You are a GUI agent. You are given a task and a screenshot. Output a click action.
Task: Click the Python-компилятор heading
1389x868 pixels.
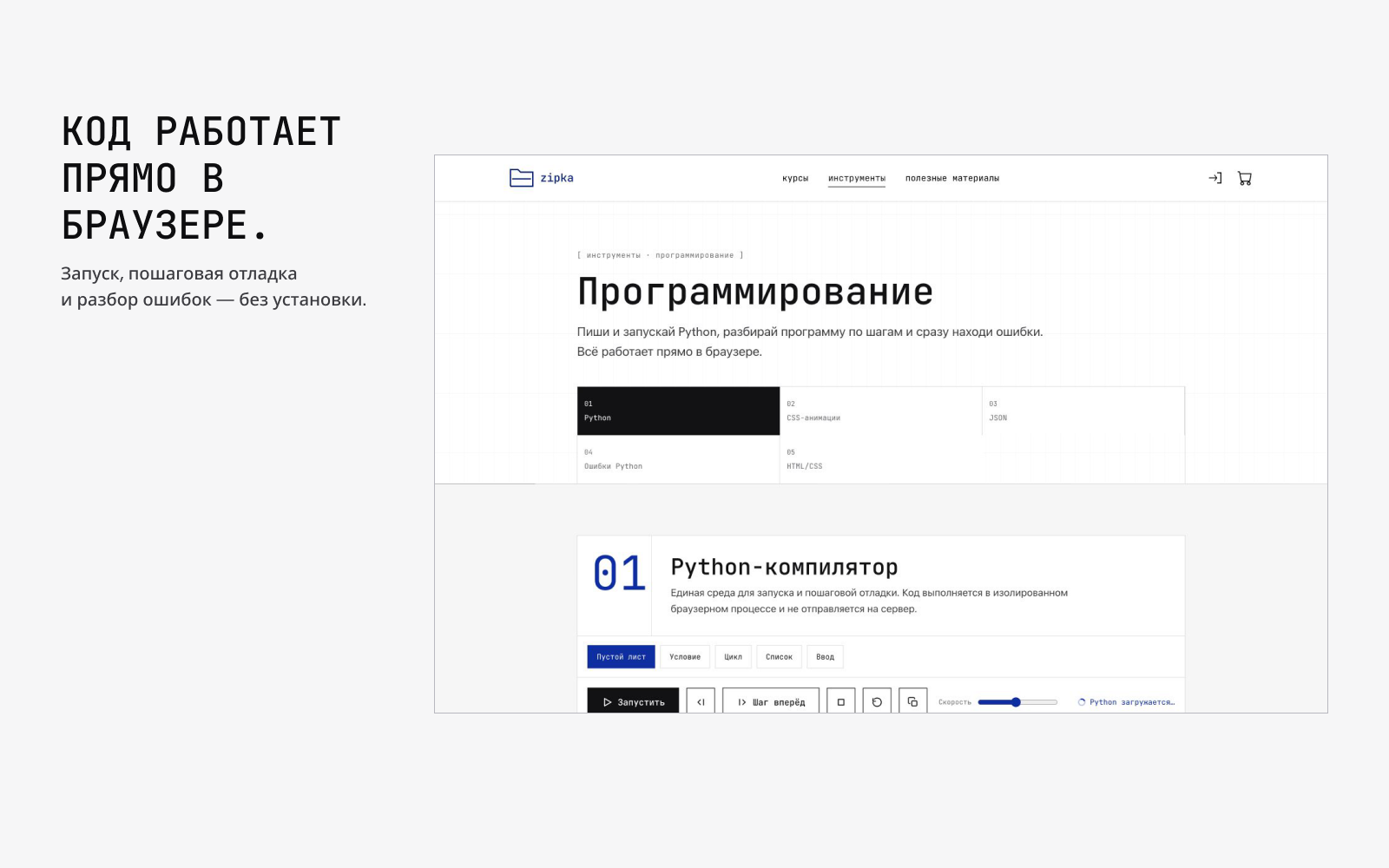[784, 568]
